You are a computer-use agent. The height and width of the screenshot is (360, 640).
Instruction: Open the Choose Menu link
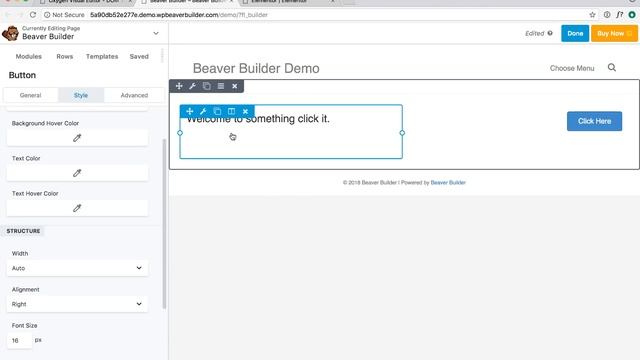tap(572, 68)
